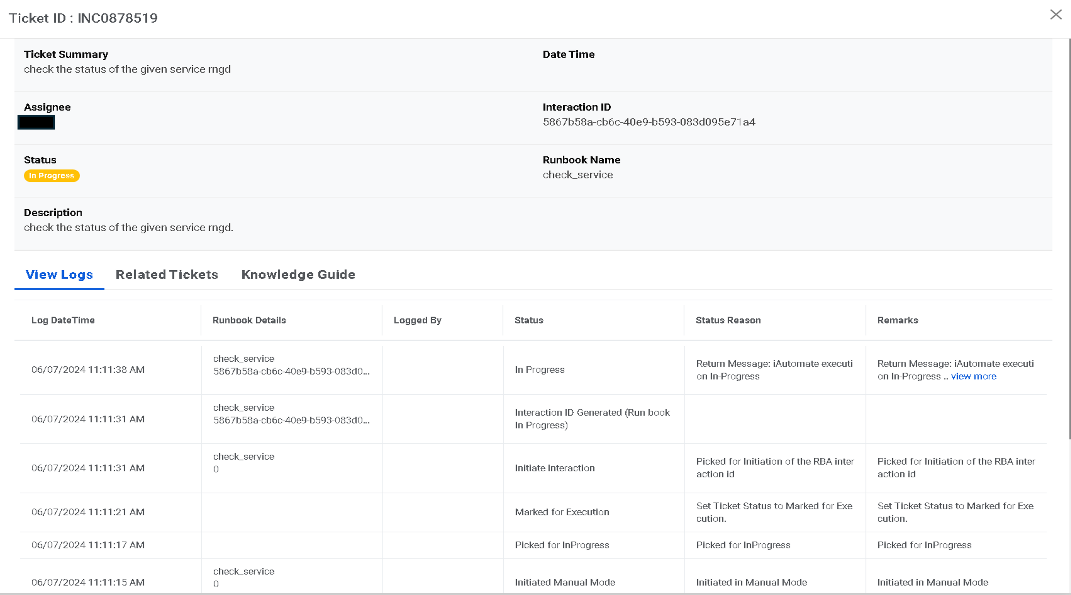Click the Logged By column header
The width and height of the screenshot is (1071, 595).
pyautogui.click(x=417, y=320)
